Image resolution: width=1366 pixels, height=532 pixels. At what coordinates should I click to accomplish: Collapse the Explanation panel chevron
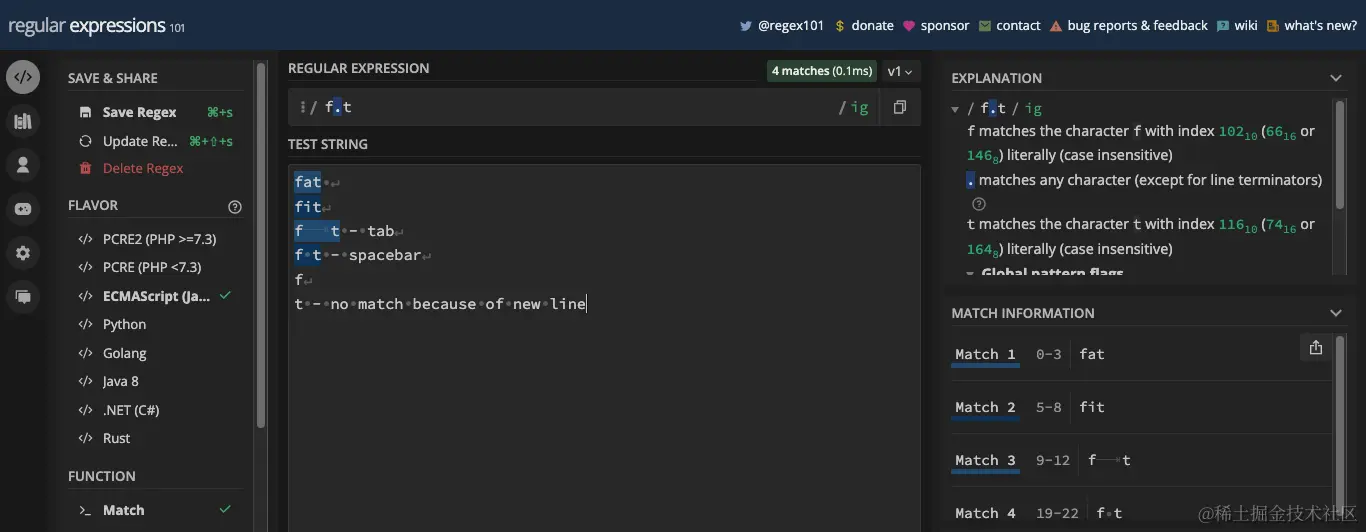coord(1336,78)
